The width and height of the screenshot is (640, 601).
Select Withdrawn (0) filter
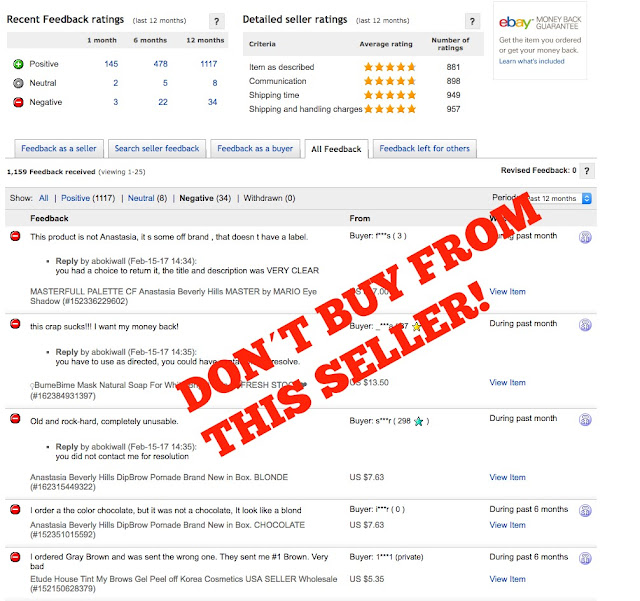pos(269,198)
